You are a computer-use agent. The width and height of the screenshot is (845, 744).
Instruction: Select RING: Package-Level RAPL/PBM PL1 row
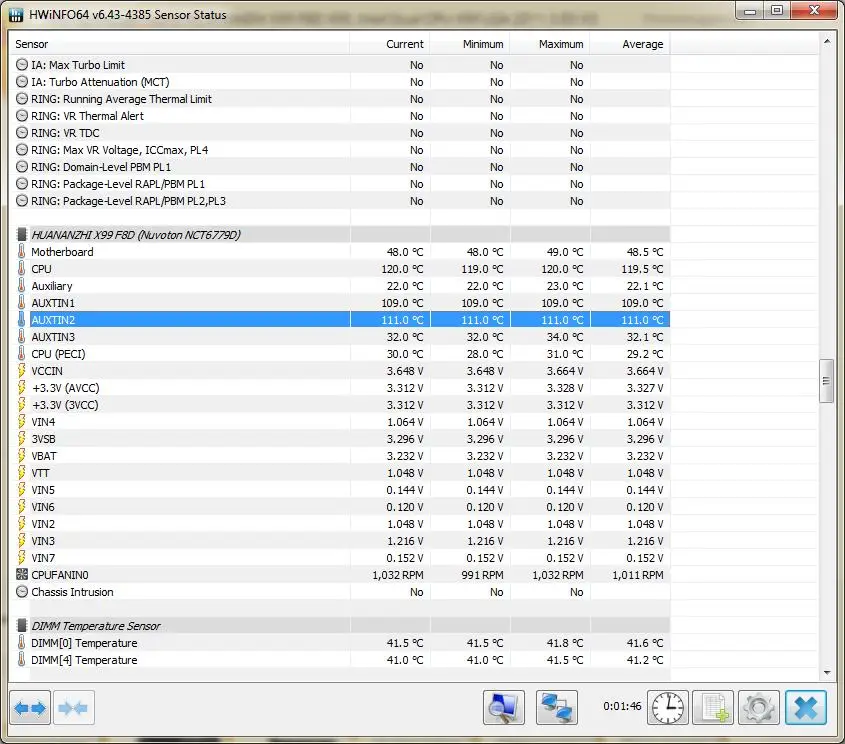[x=342, y=184]
